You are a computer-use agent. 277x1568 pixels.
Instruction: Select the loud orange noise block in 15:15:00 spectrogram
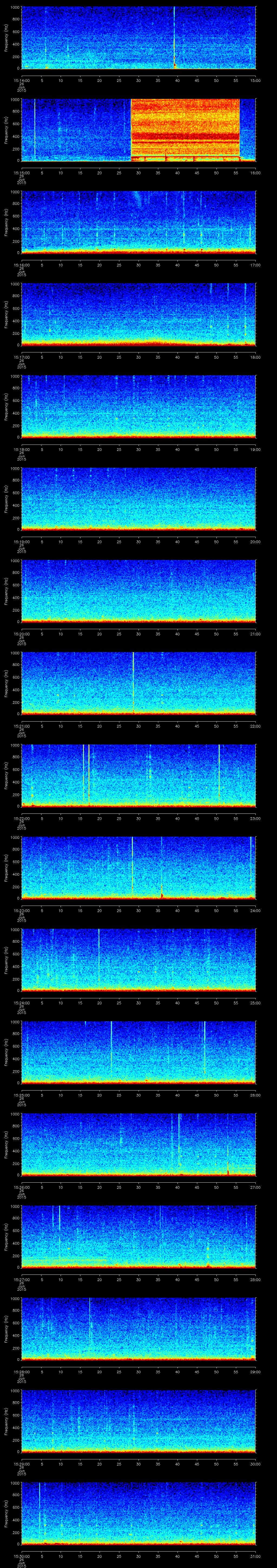tap(186, 130)
